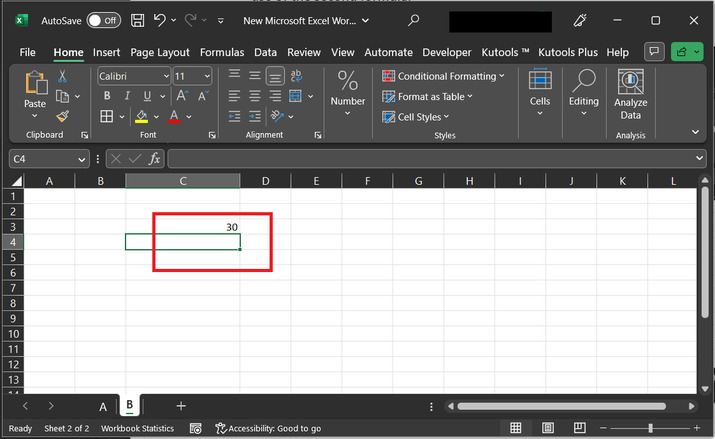Image resolution: width=715 pixels, height=439 pixels.
Task: Click Accessibility: Good to go status
Action: pos(268,428)
